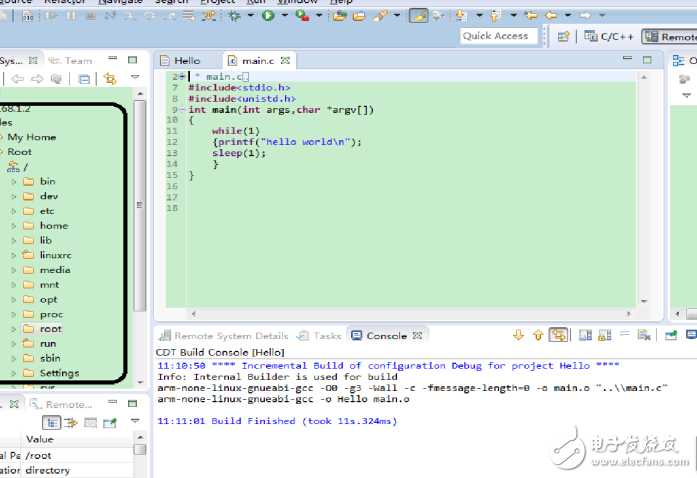
Task: Expand the bin folder in tree
Action: (14, 181)
